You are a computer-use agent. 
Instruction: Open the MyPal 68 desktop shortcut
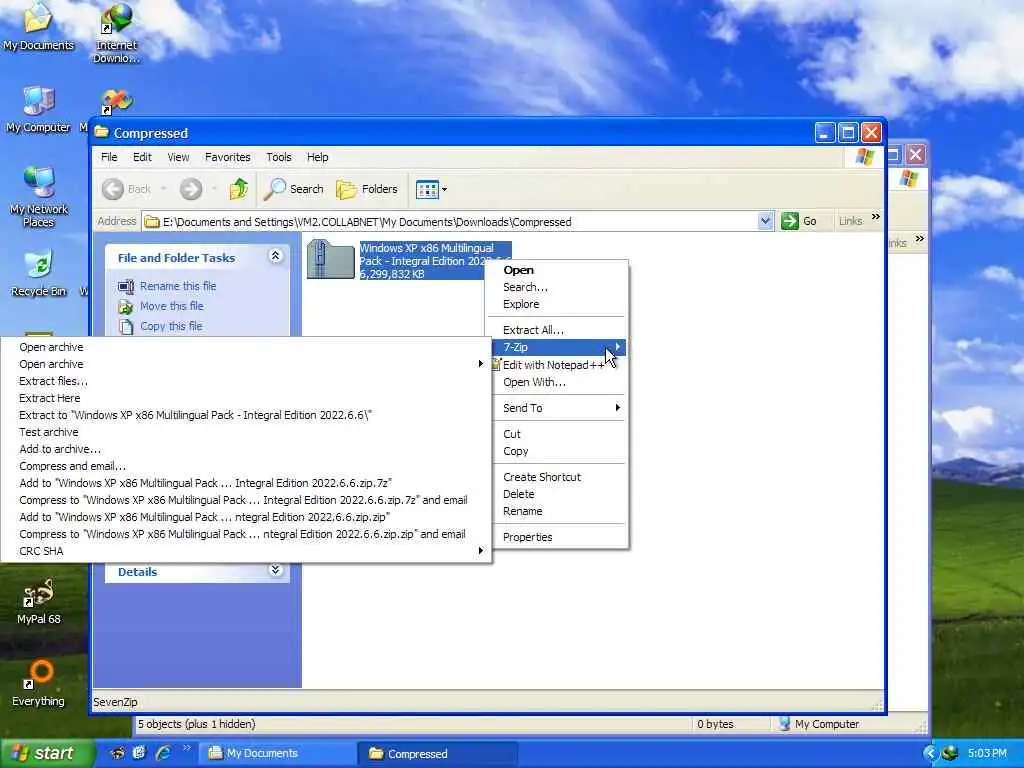point(39,601)
